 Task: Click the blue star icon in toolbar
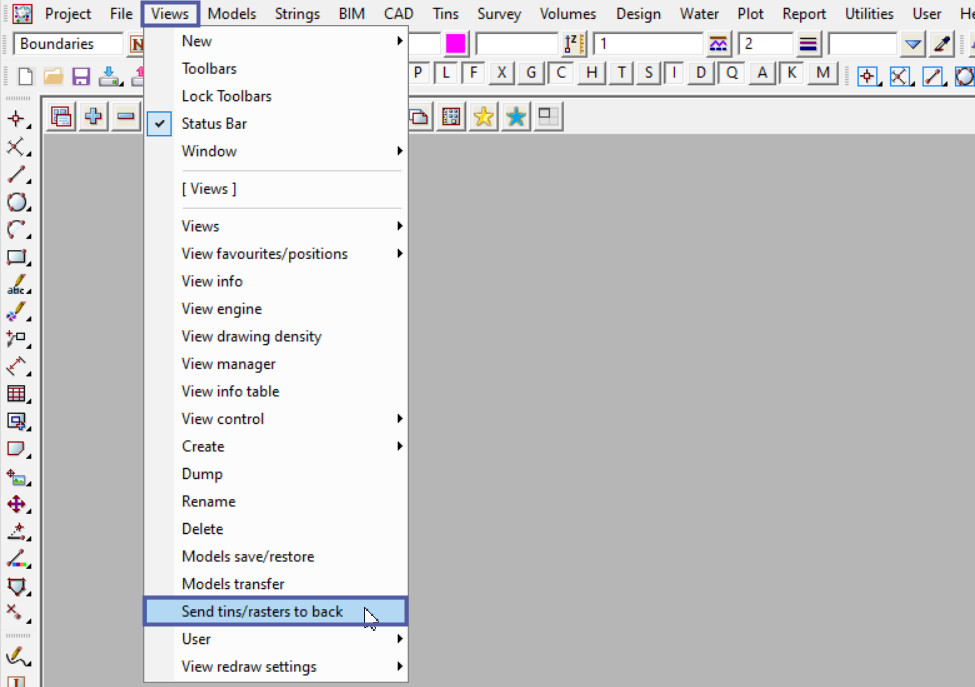pyautogui.click(x=516, y=117)
